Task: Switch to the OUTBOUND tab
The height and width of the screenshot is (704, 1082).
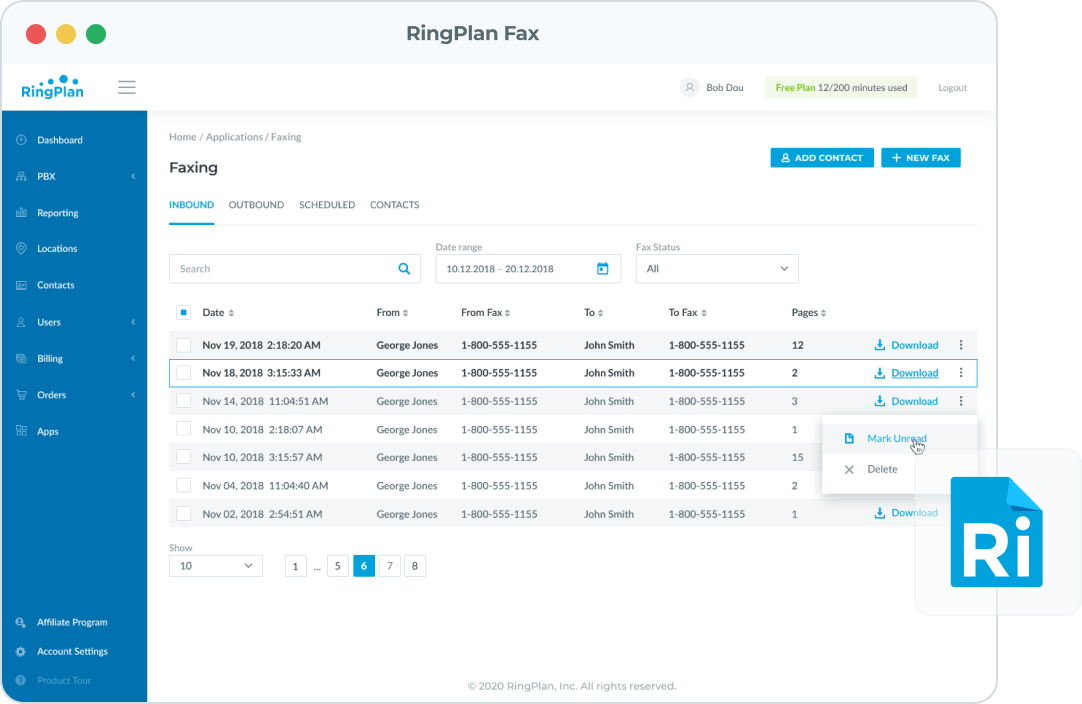Action: click(256, 204)
